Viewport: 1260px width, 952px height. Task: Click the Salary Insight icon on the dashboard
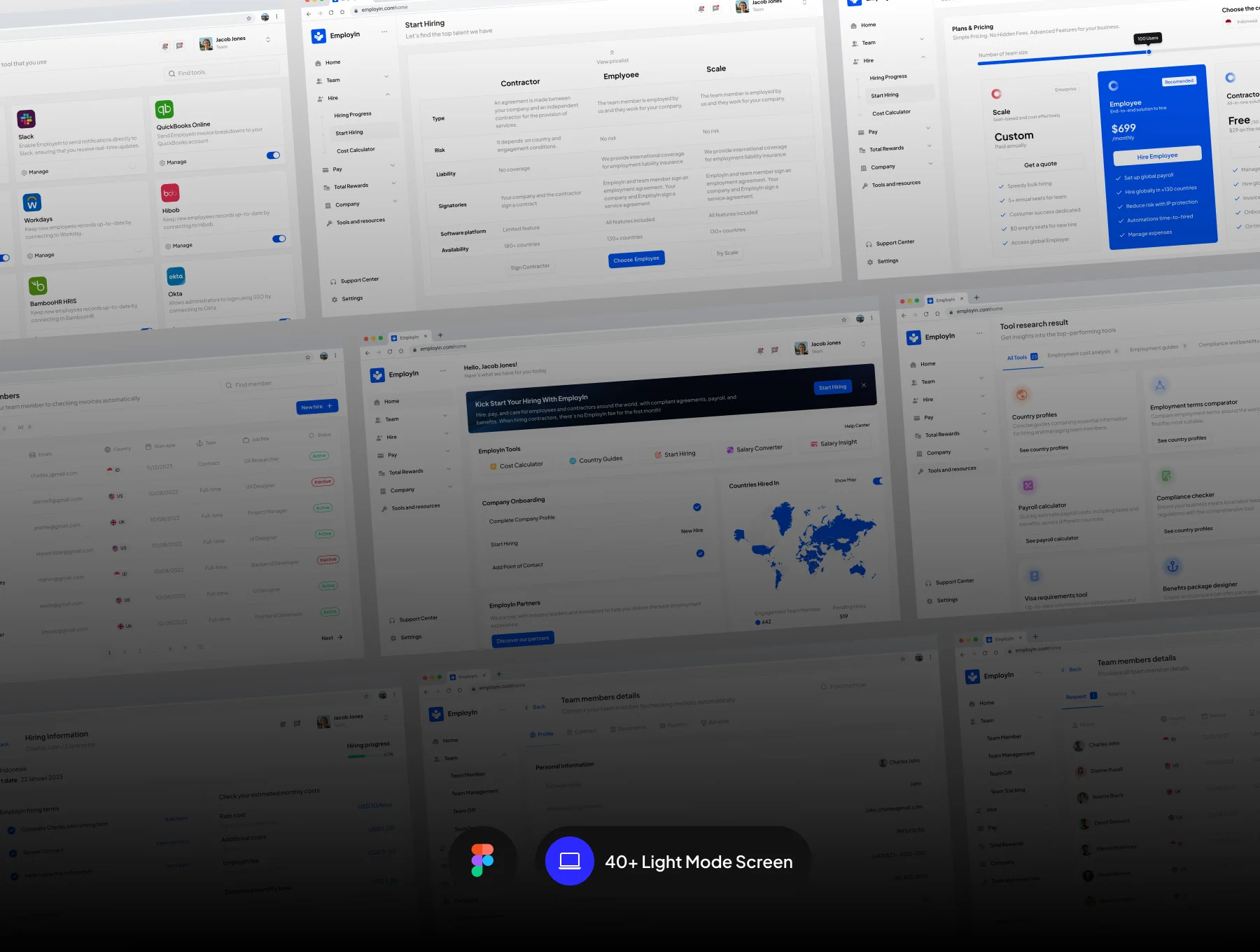814,444
